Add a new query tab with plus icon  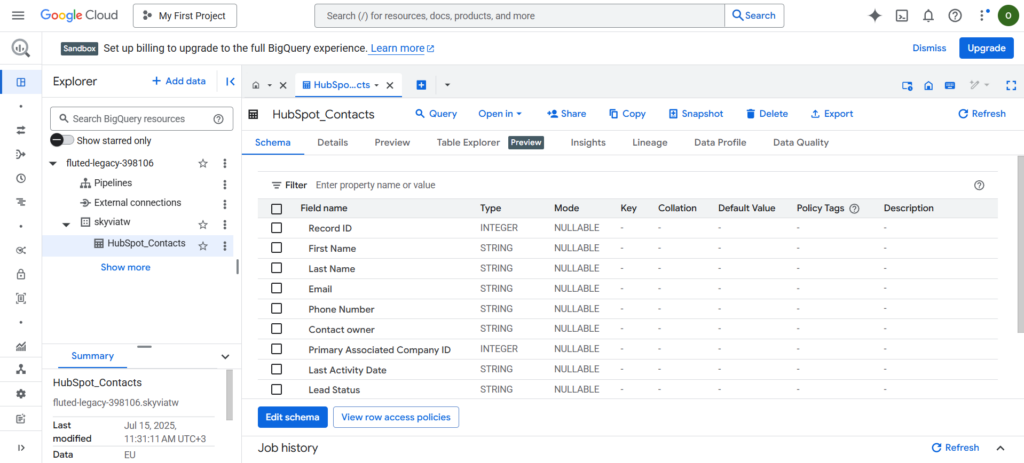[x=421, y=85]
